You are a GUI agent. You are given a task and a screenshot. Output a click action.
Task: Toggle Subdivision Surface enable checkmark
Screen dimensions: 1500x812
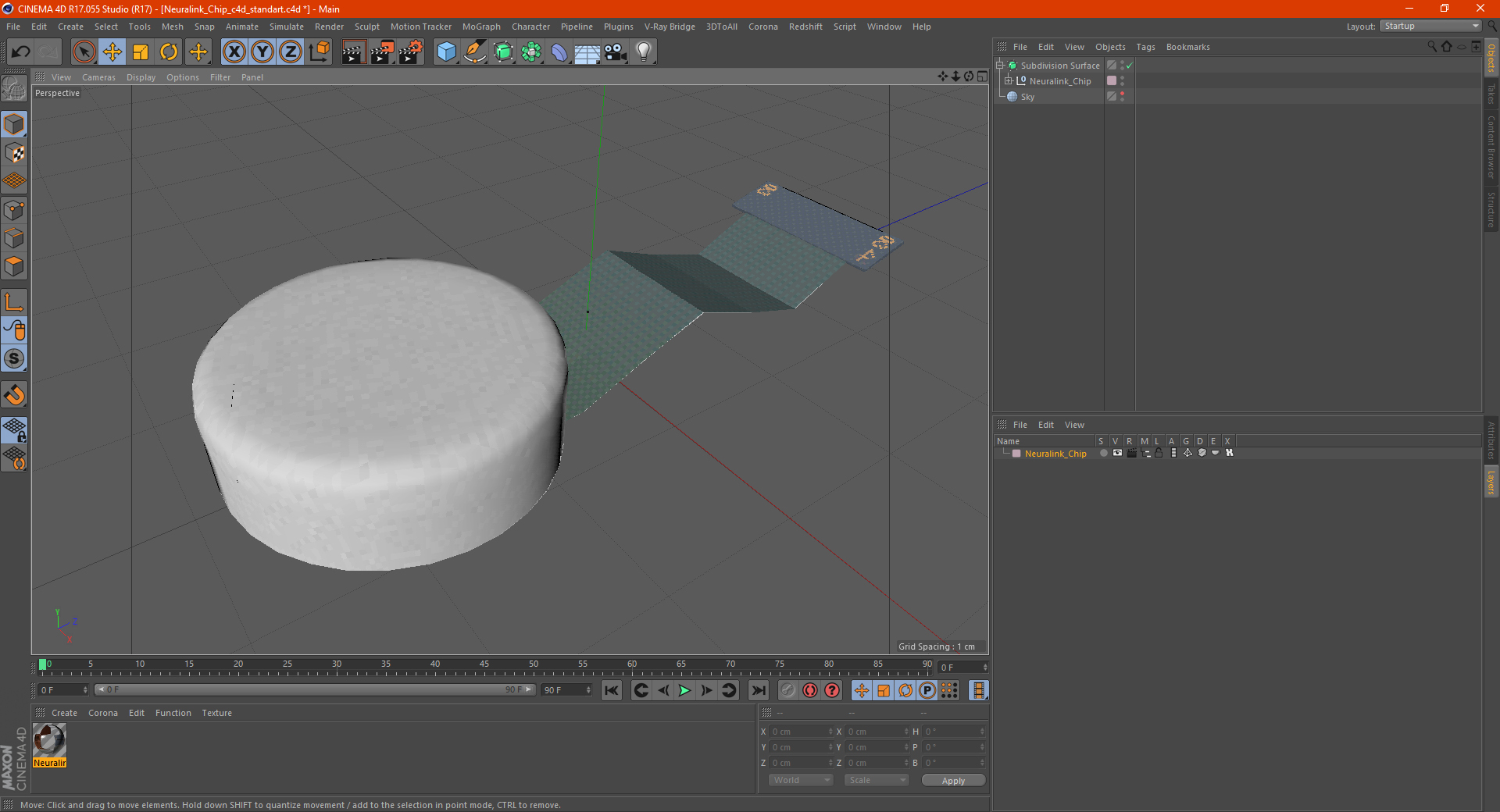point(1130,66)
